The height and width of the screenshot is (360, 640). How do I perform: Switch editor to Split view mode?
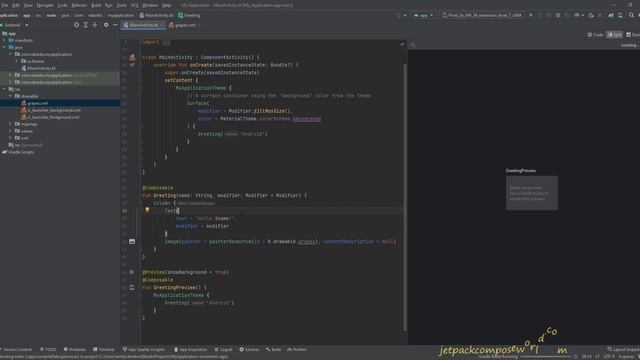[x=615, y=35]
